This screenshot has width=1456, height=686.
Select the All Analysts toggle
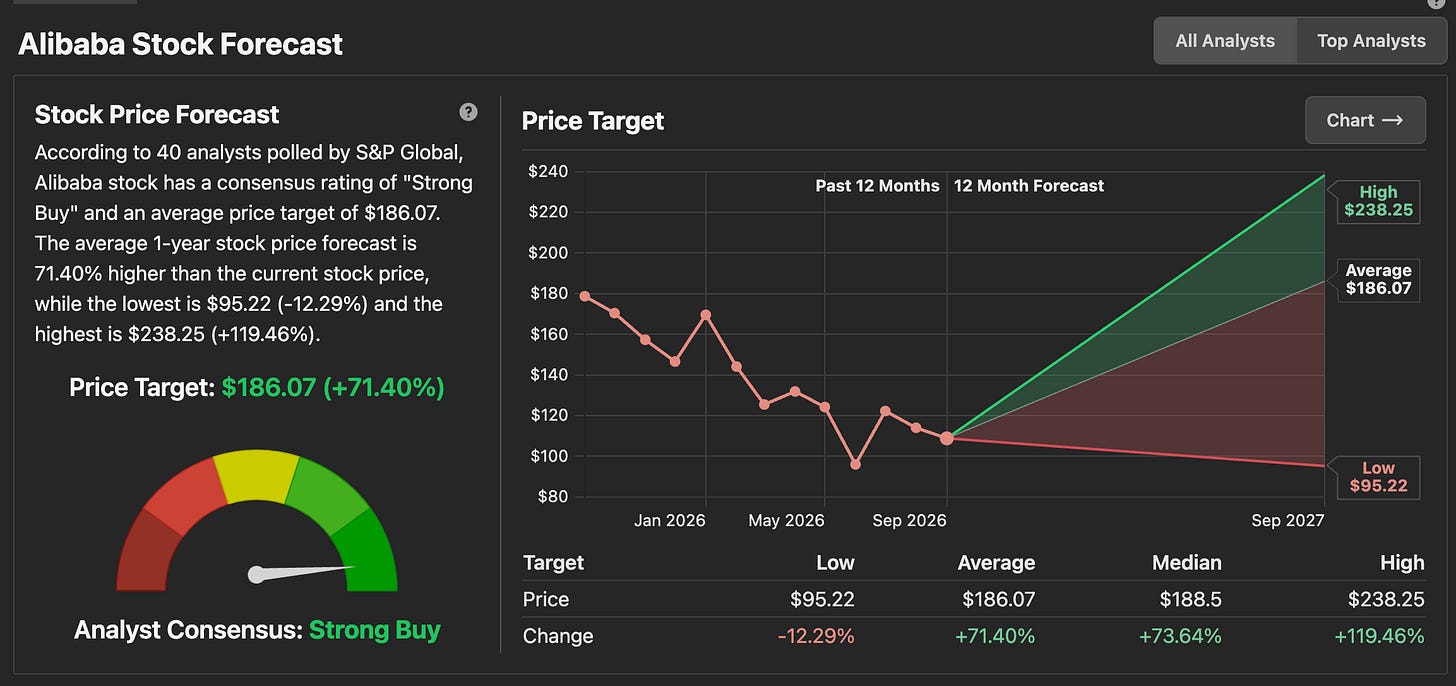pos(1225,41)
